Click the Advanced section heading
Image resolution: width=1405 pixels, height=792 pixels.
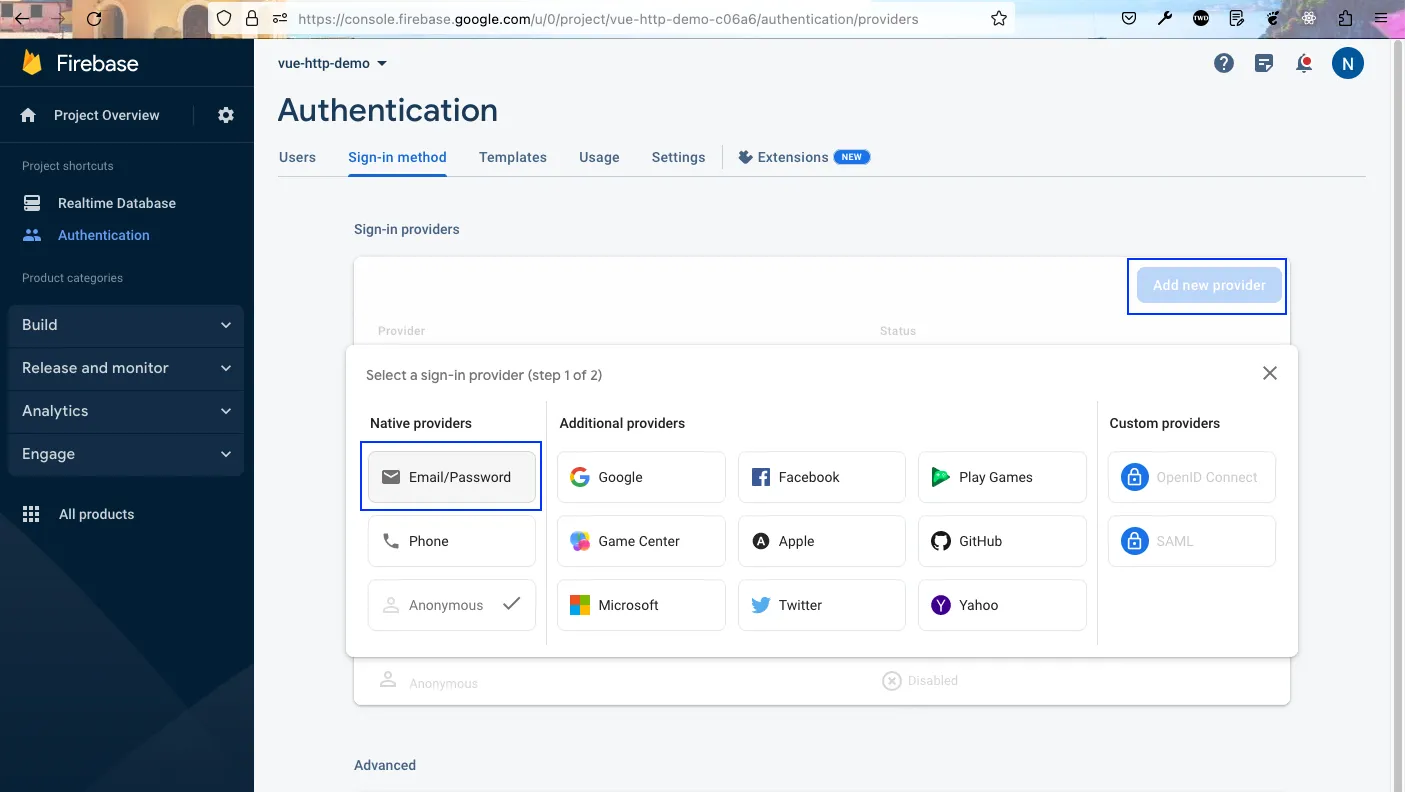click(385, 765)
